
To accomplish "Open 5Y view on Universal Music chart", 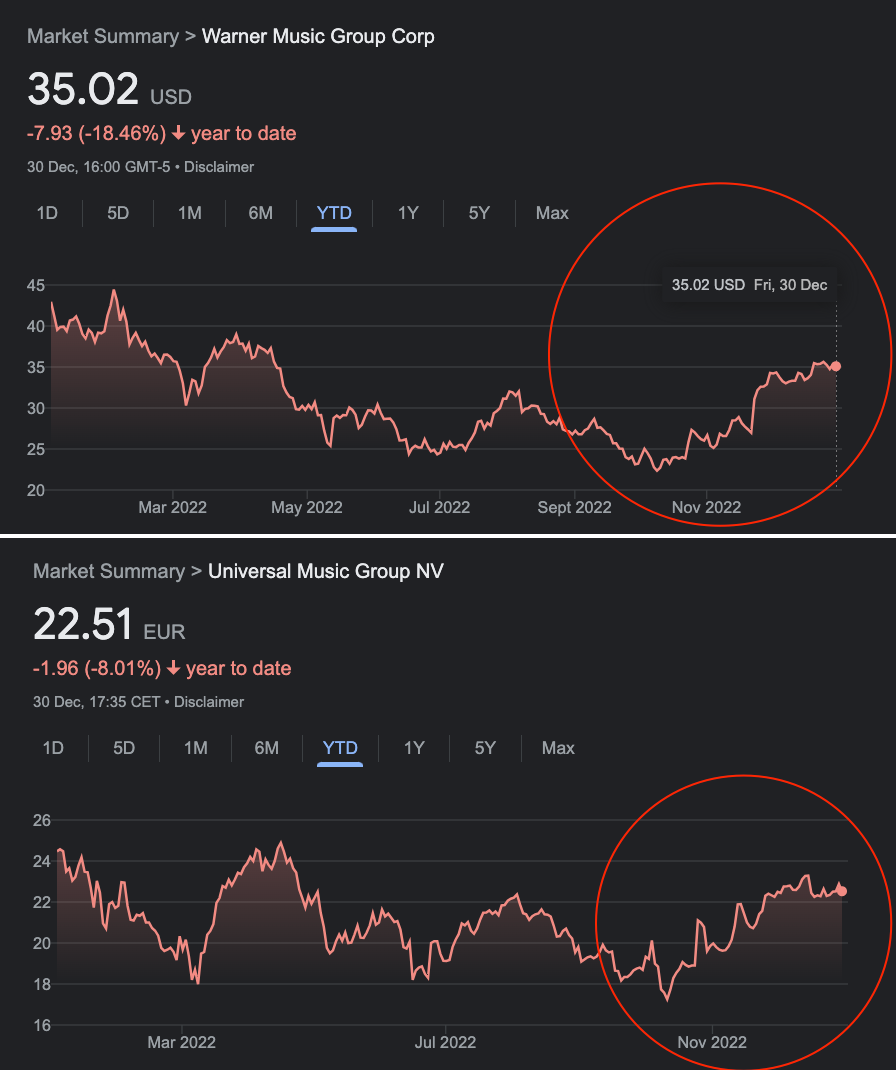I will pos(485,748).
